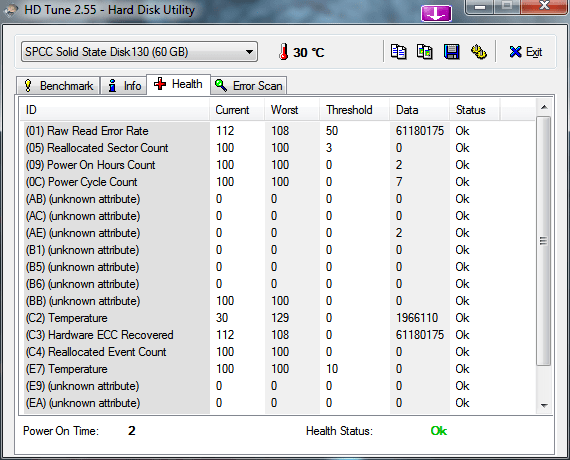Click the Current column header
Image resolution: width=570 pixels, height=460 pixels.
(x=237, y=110)
